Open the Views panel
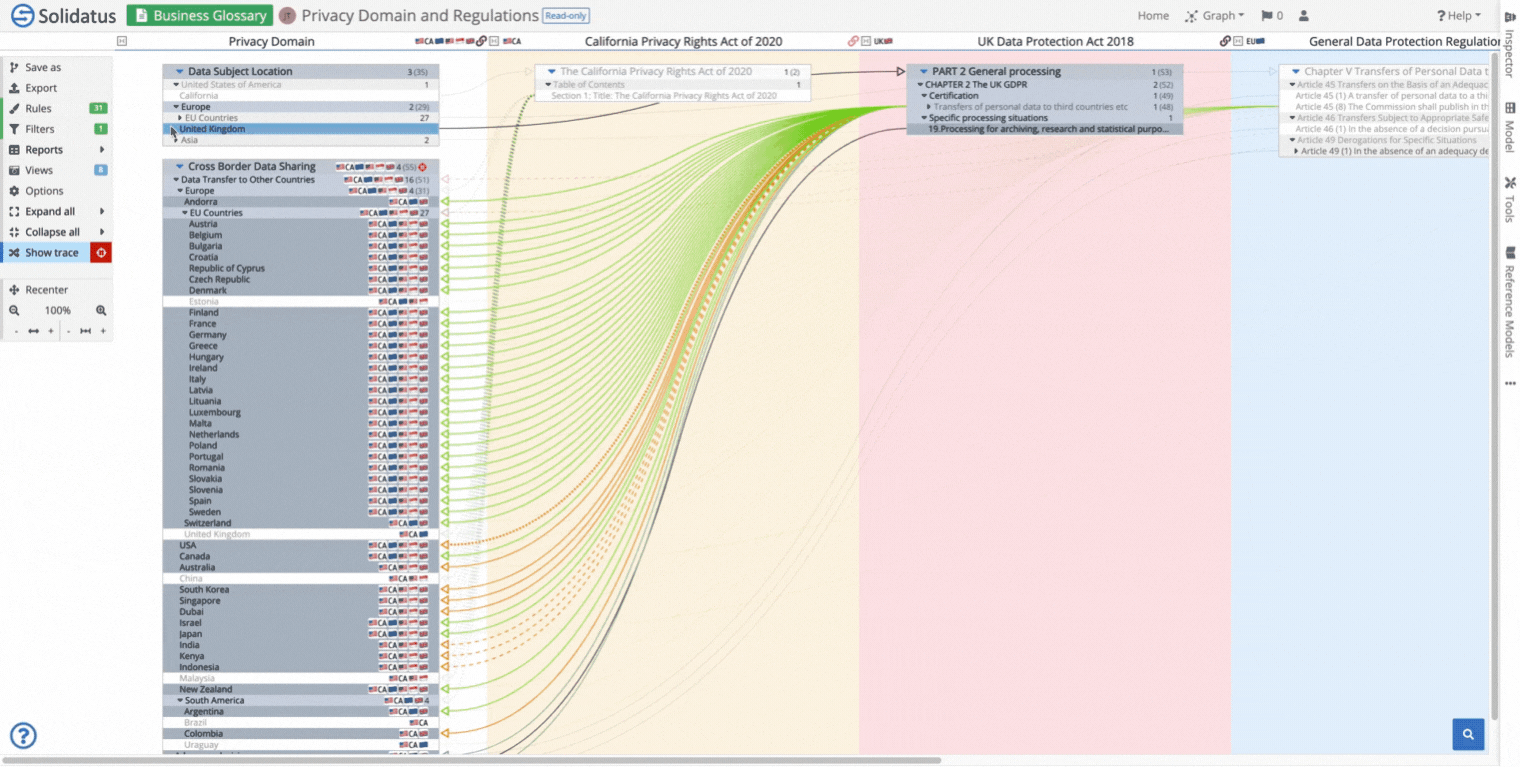 pos(56,170)
